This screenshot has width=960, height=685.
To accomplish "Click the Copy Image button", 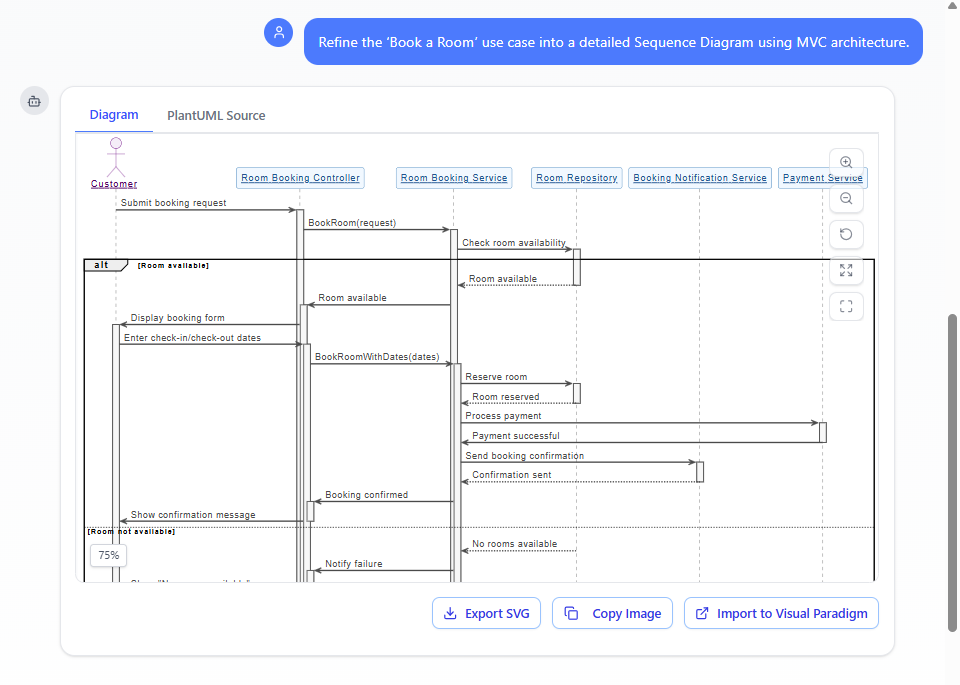I will click(612, 614).
